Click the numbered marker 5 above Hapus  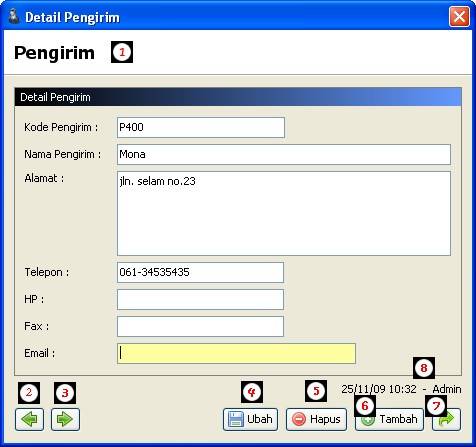(x=316, y=391)
